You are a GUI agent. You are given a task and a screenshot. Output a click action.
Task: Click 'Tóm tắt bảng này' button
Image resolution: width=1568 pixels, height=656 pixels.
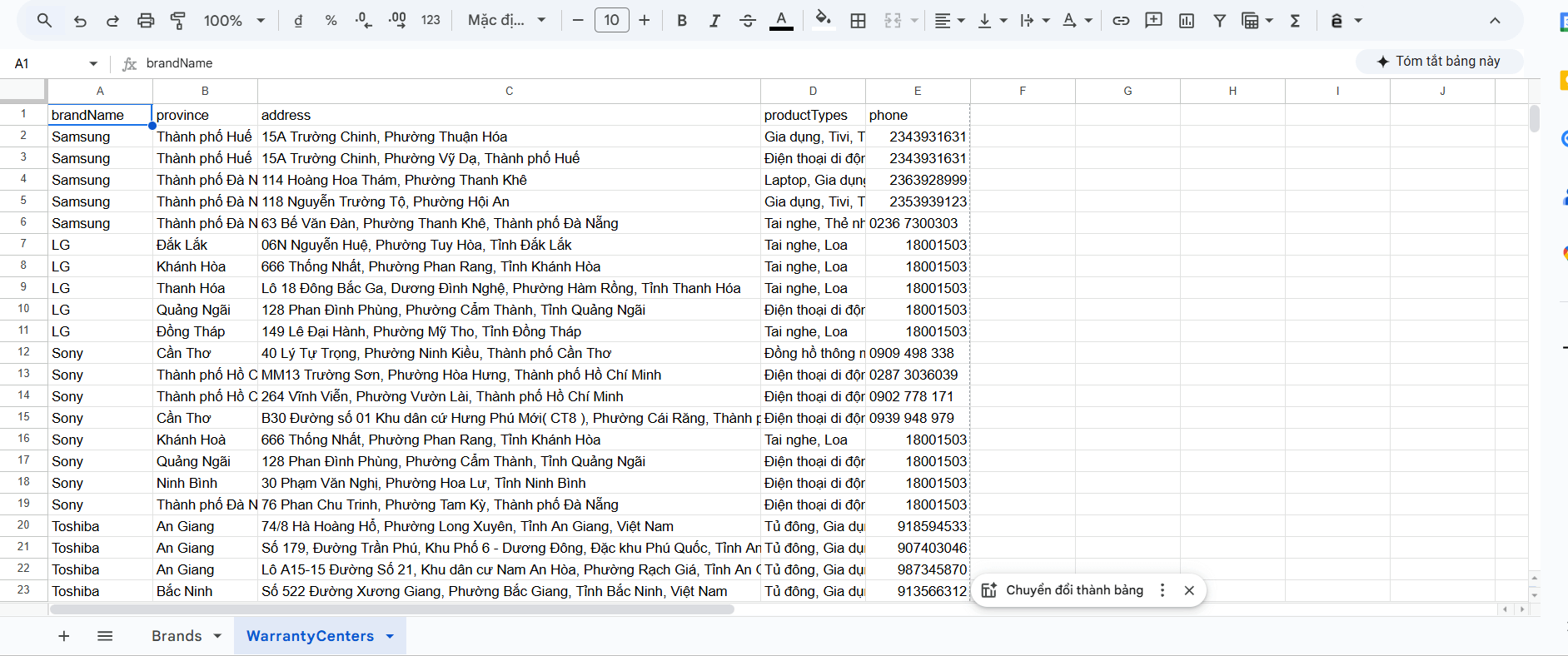click(x=1439, y=62)
